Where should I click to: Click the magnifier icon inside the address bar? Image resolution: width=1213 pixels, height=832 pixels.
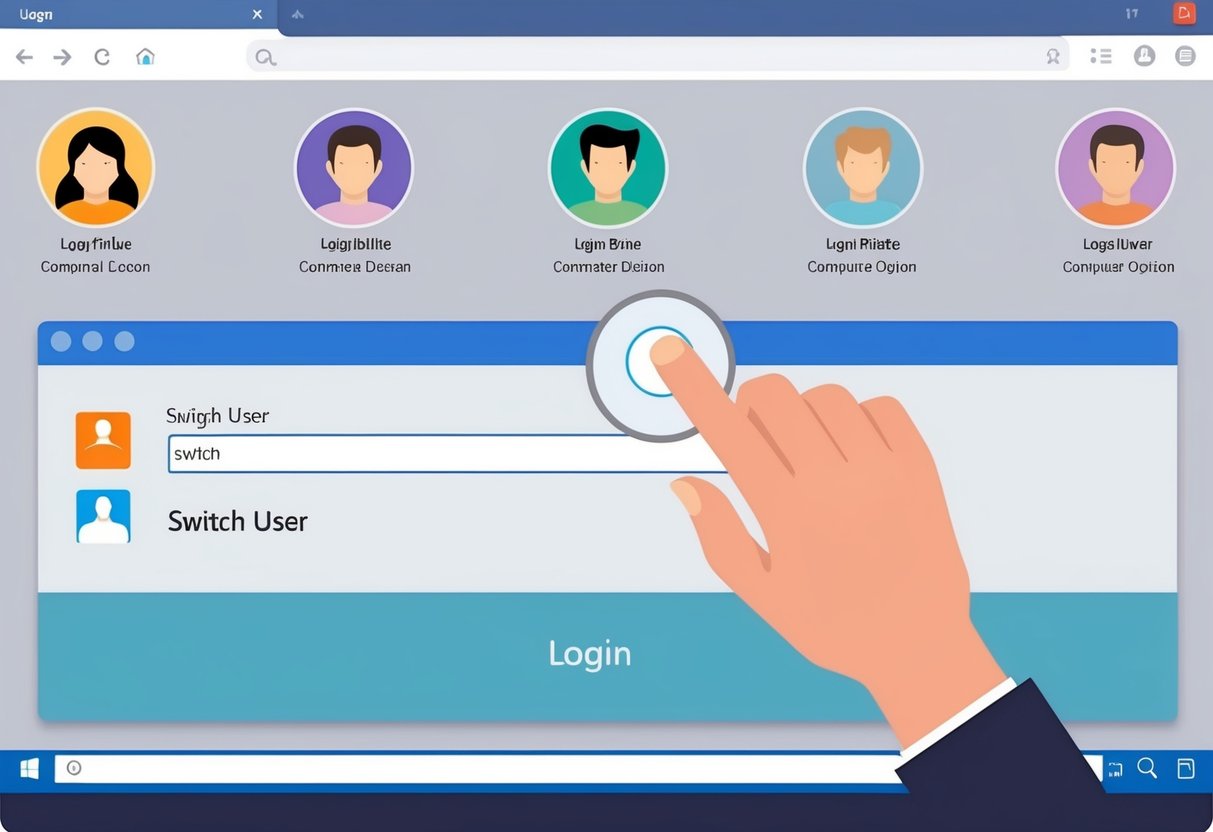point(264,56)
